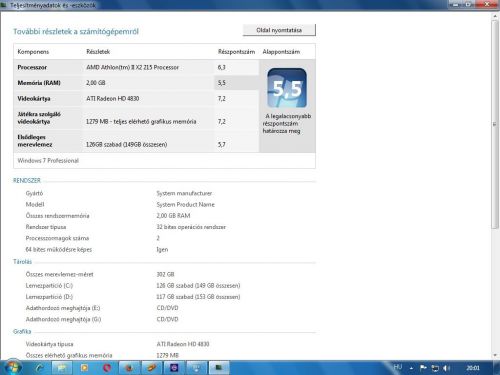The width and height of the screenshot is (500, 375).
Task: Click the HU language indicator
Action: (x=398, y=367)
